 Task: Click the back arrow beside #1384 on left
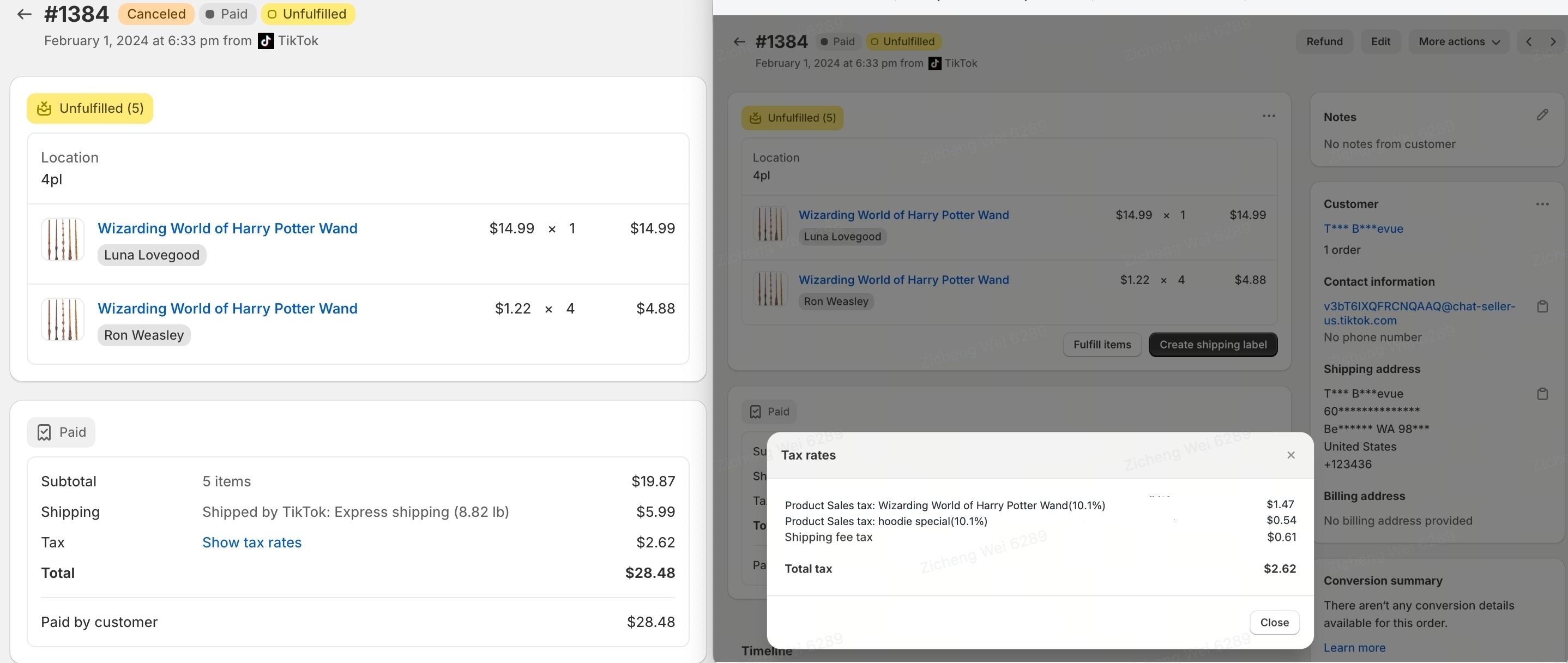(25, 14)
